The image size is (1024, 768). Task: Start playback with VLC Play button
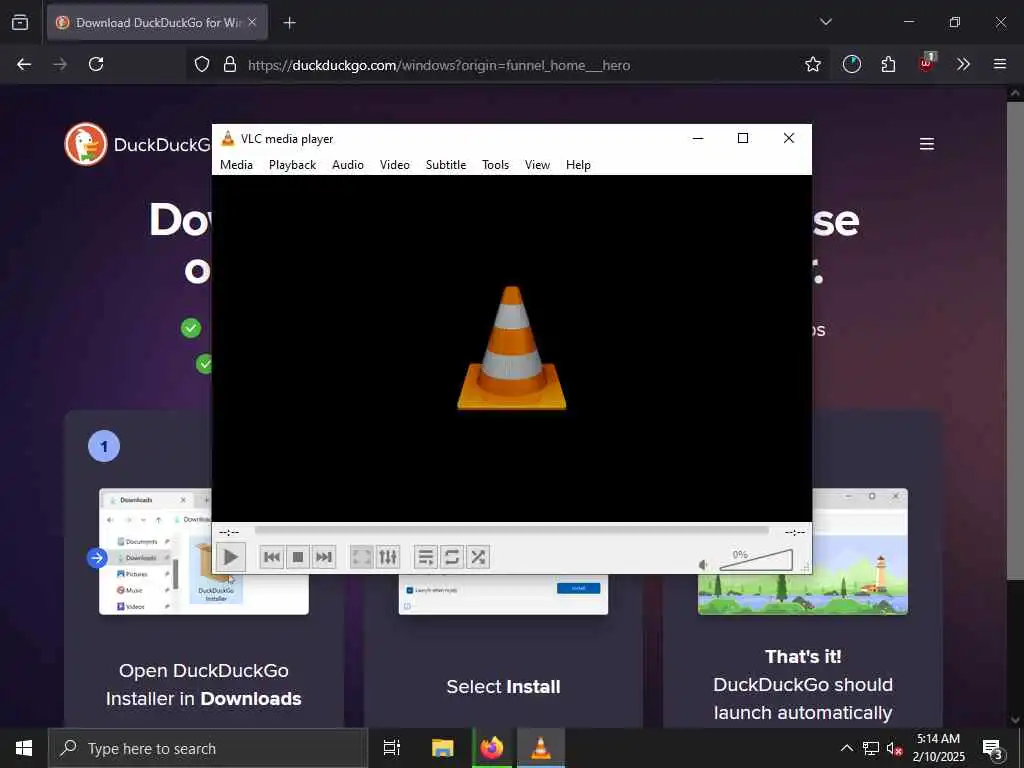pos(230,557)
